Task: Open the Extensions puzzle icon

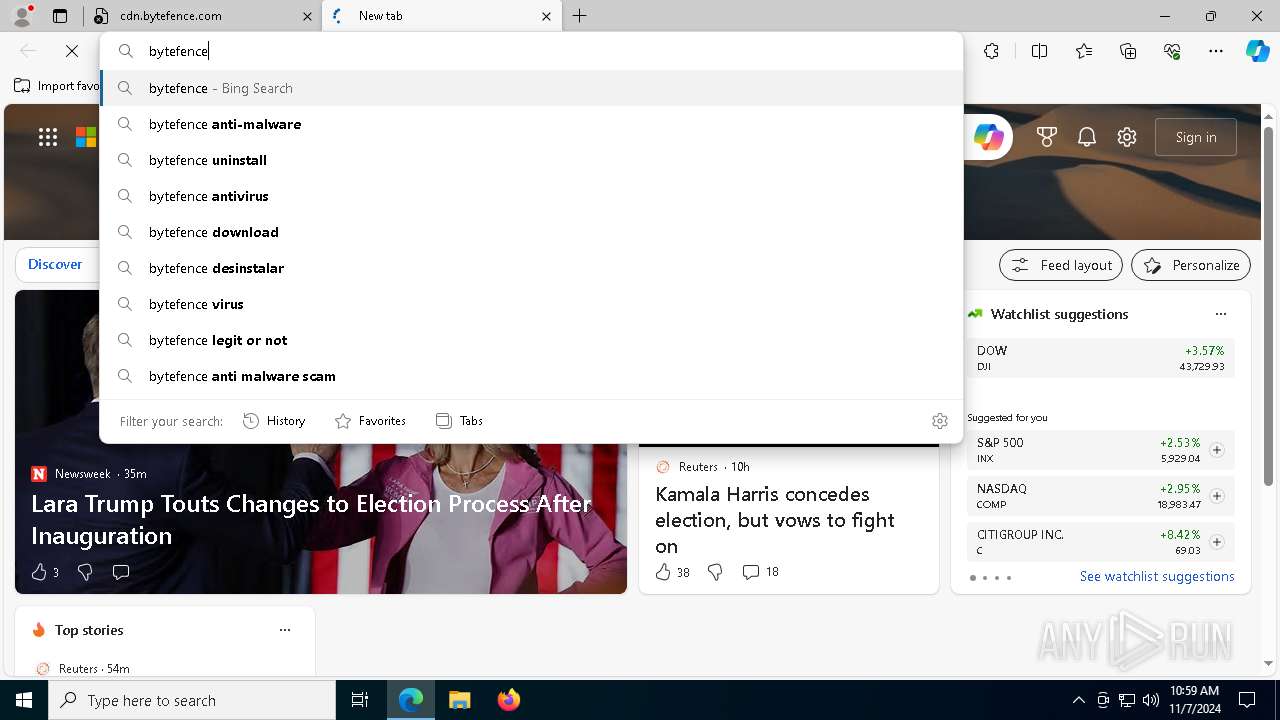Action: [991, 51]
